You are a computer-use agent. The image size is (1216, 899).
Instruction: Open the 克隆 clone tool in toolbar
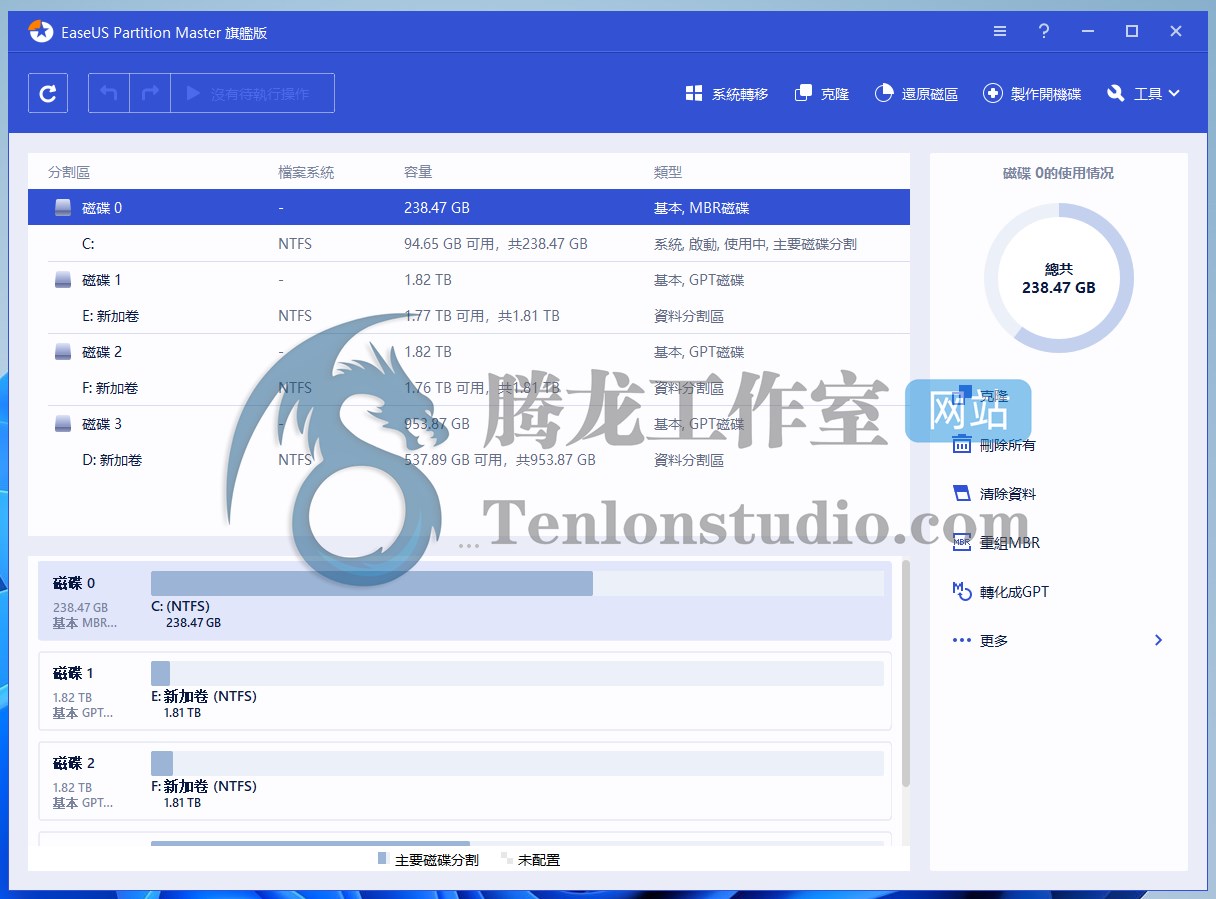click(822, 94)
